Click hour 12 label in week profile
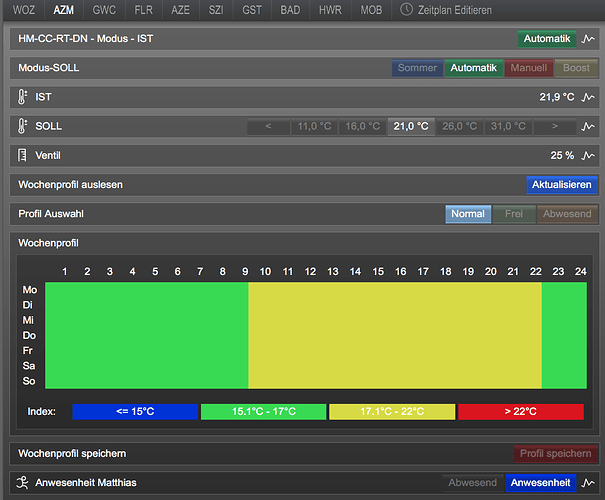 pyautogui.click(x=310, y=272)
